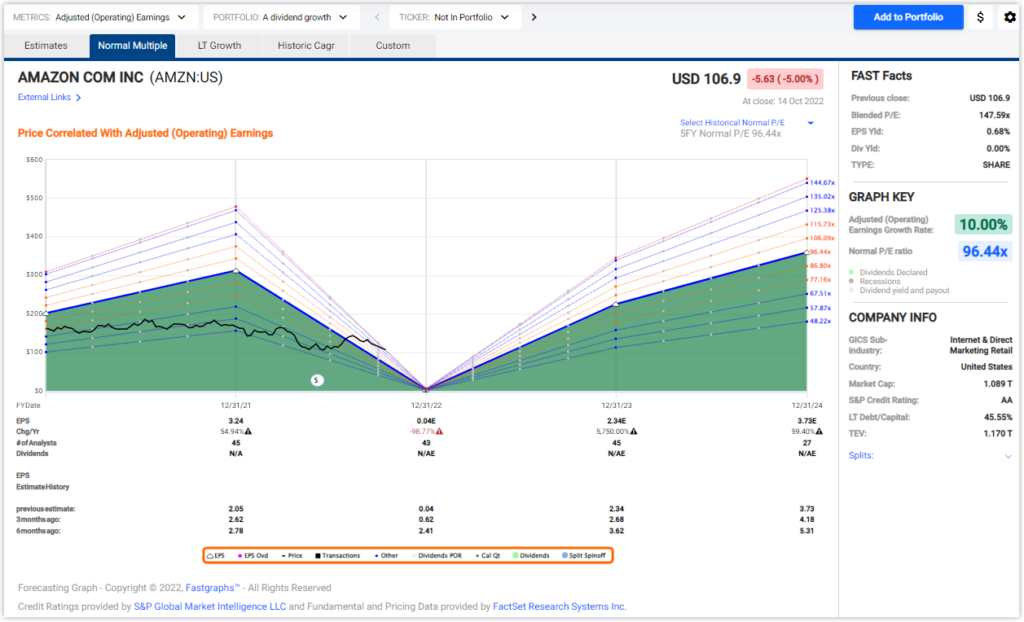Open FactSet Research Systems Inc. link
Viewport: 1024px width, 622px height.
pos(559,606)
